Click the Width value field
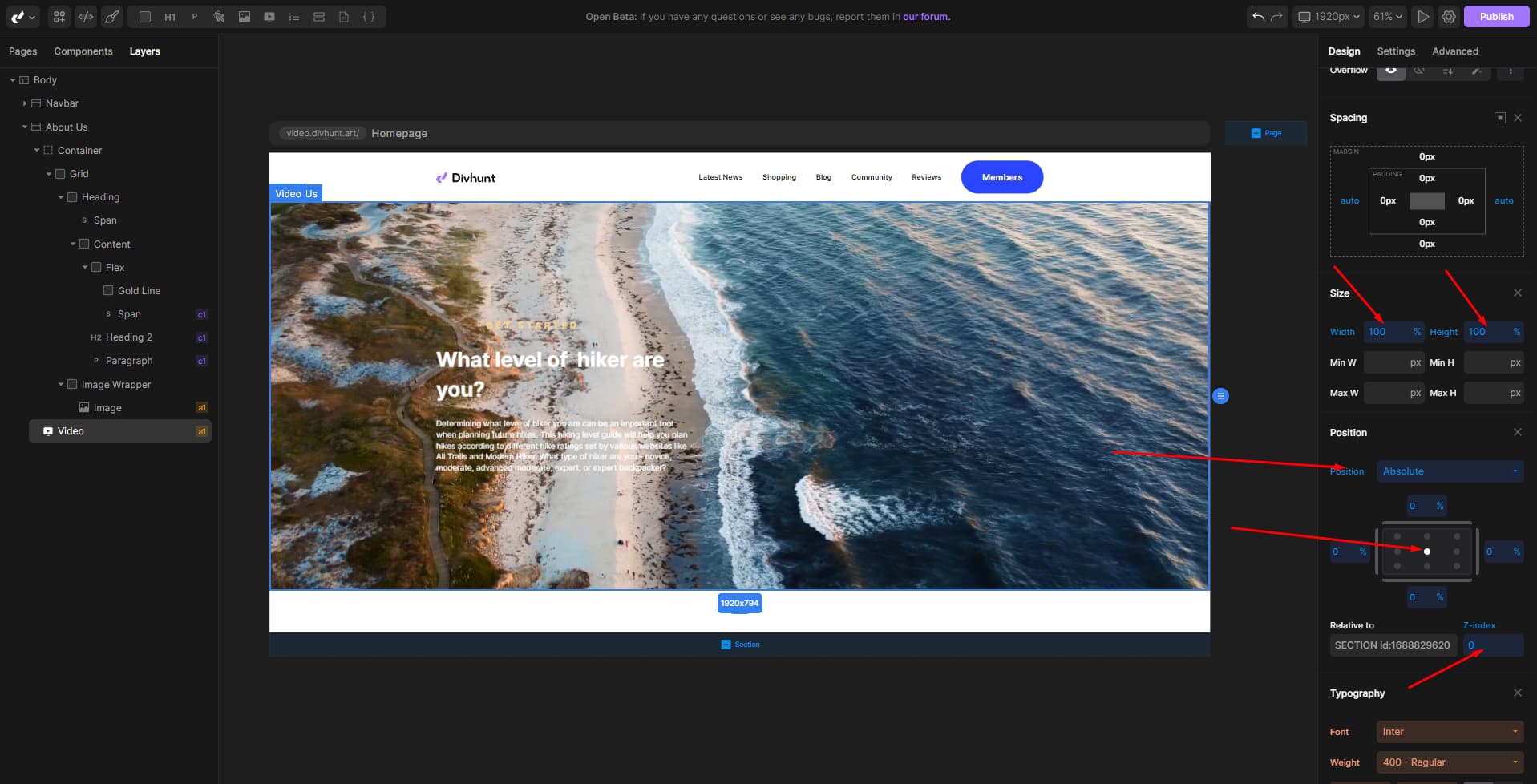The width and height of the screenshot is (1537, 784). [x=1393, y=332]
